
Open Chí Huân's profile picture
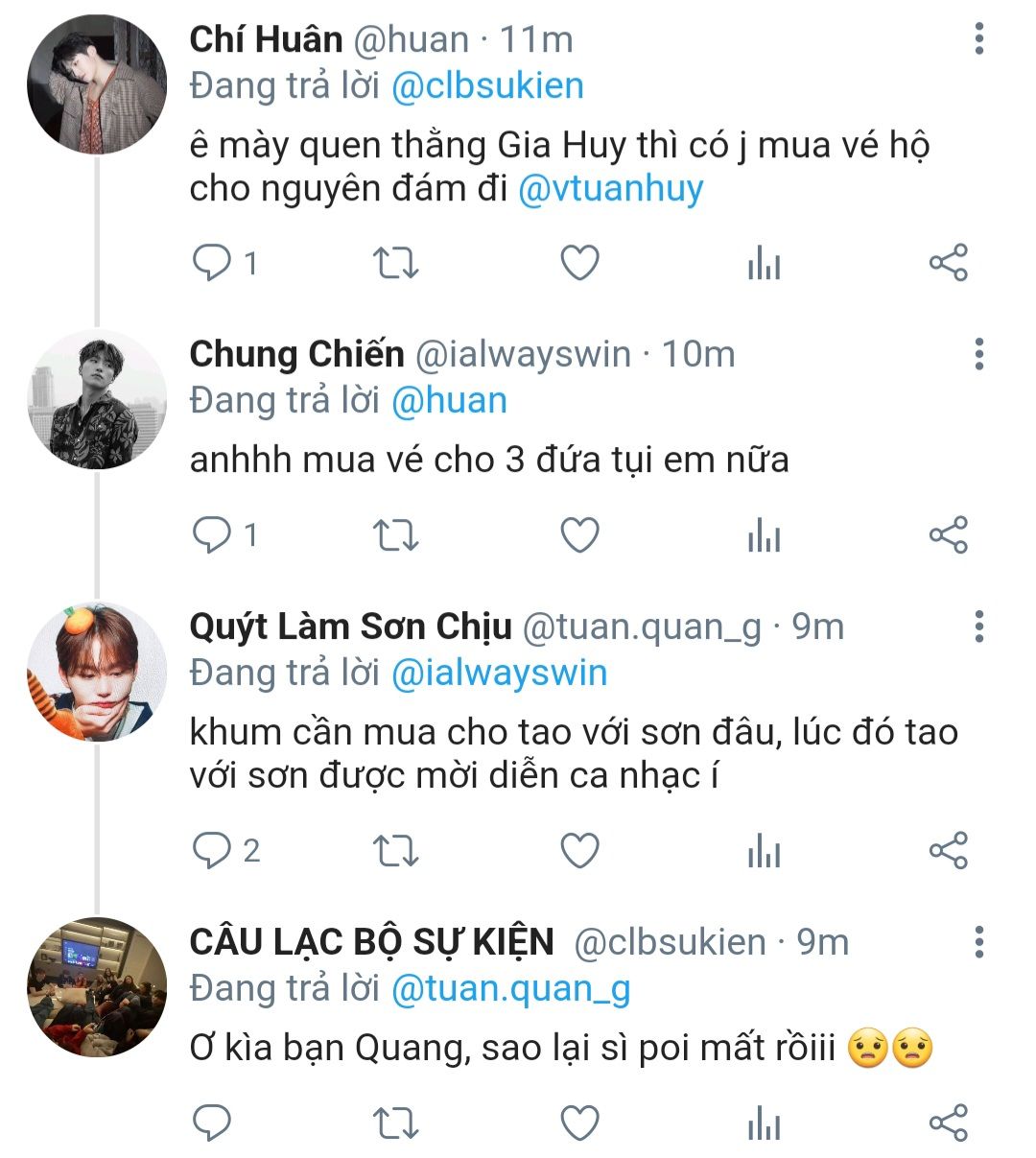click(97, 84)
